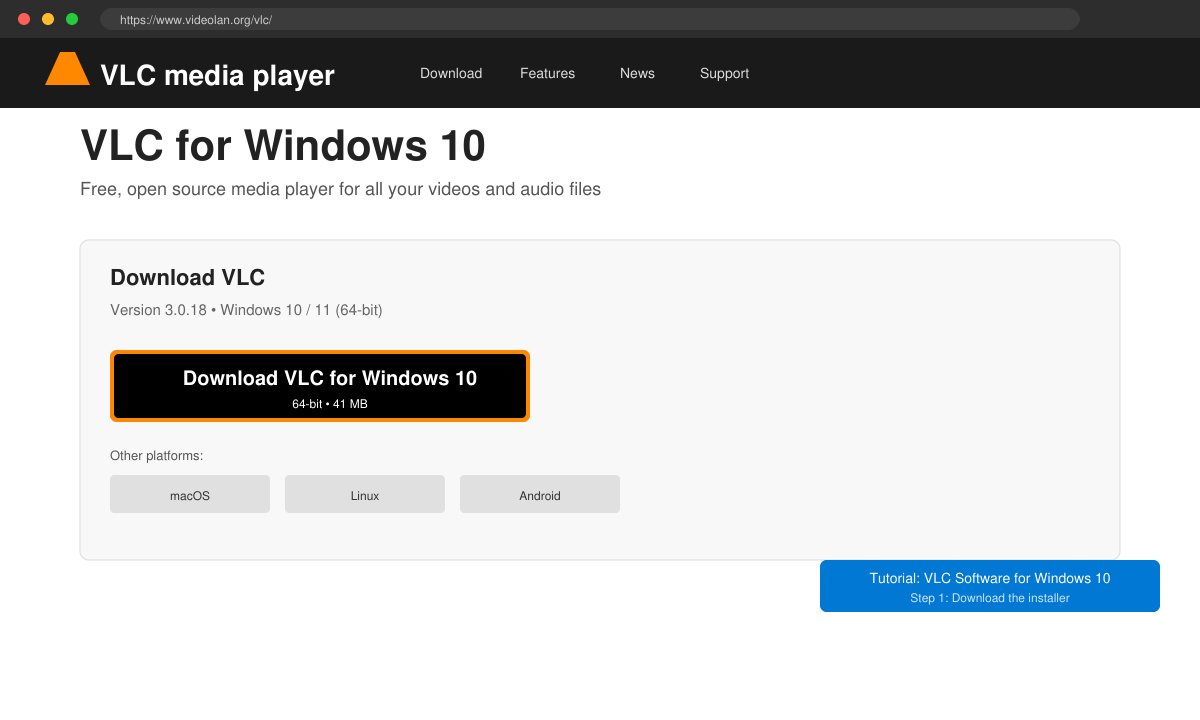Choose the macOS platform button

[x=190, y=494]
